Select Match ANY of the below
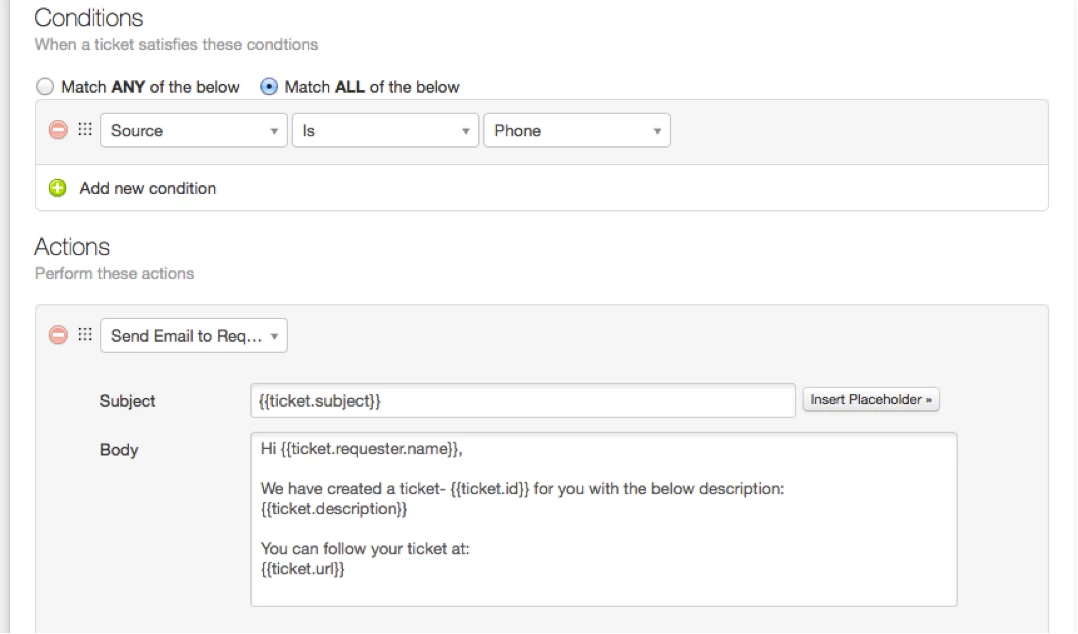The image size is (1078, 634). (x=45, y=87)
